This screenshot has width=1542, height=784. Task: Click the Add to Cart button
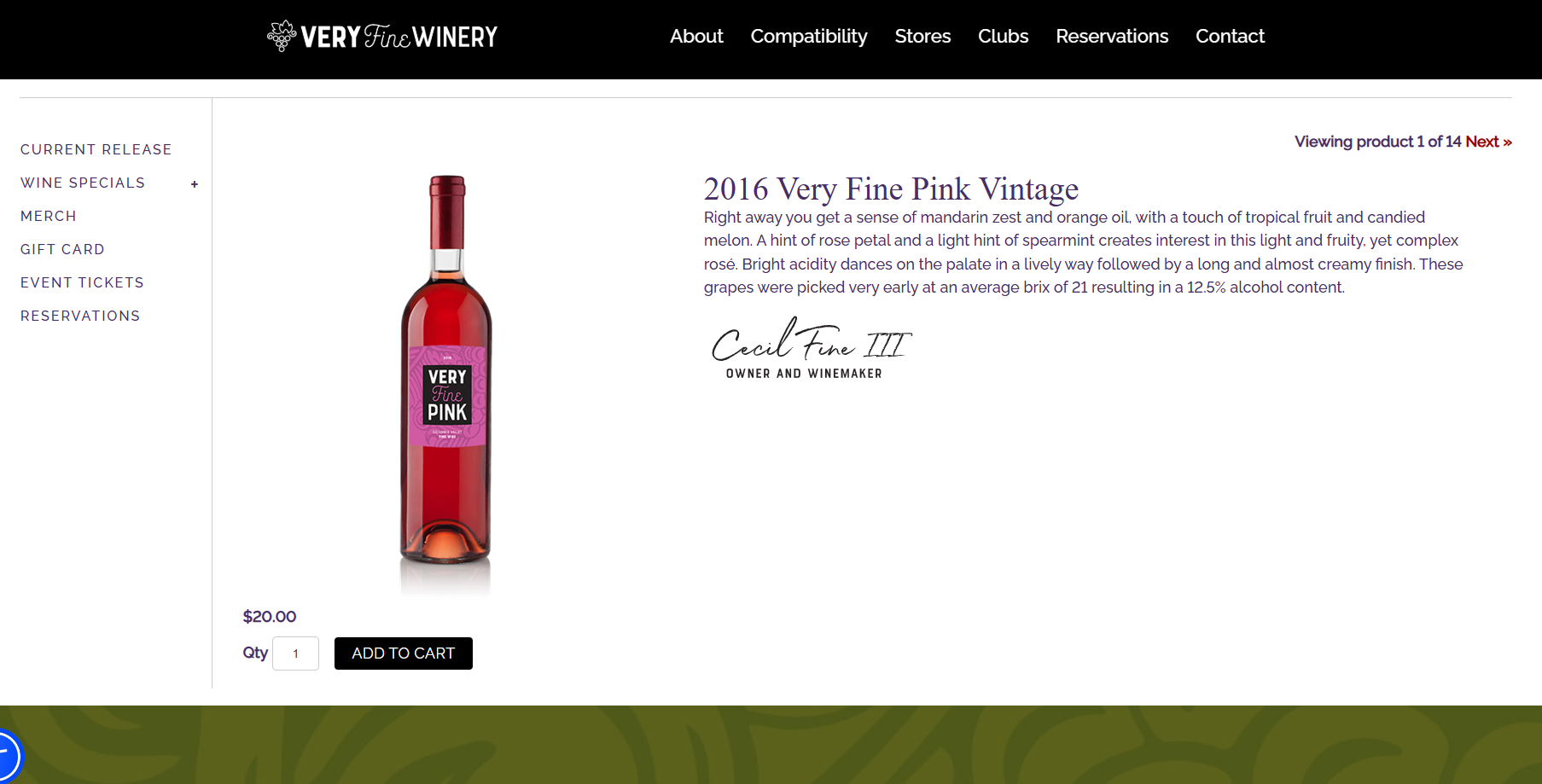click(x=404, y=653)
